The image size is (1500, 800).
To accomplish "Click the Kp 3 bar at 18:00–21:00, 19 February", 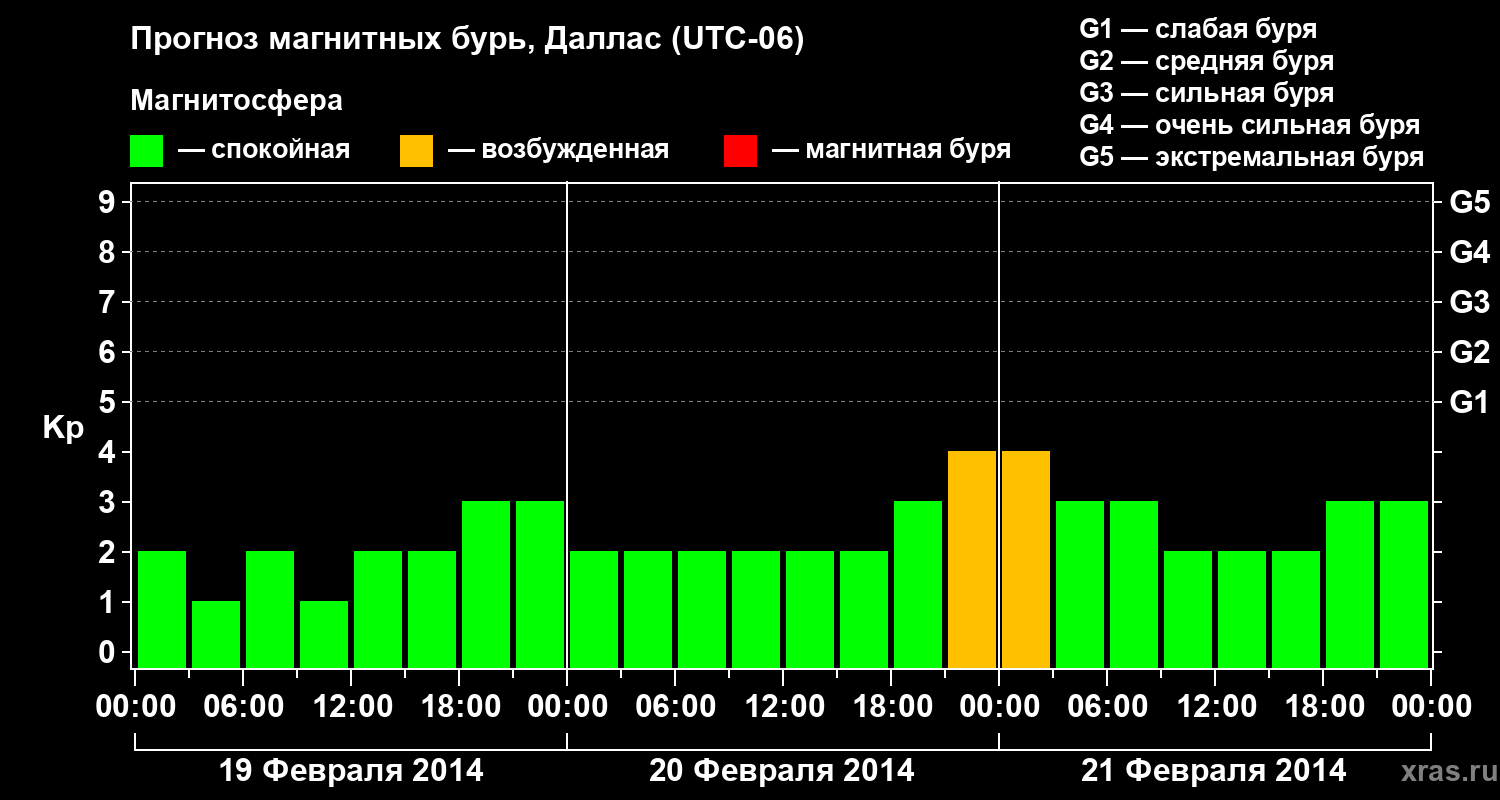I will click(x=486, y=584).
